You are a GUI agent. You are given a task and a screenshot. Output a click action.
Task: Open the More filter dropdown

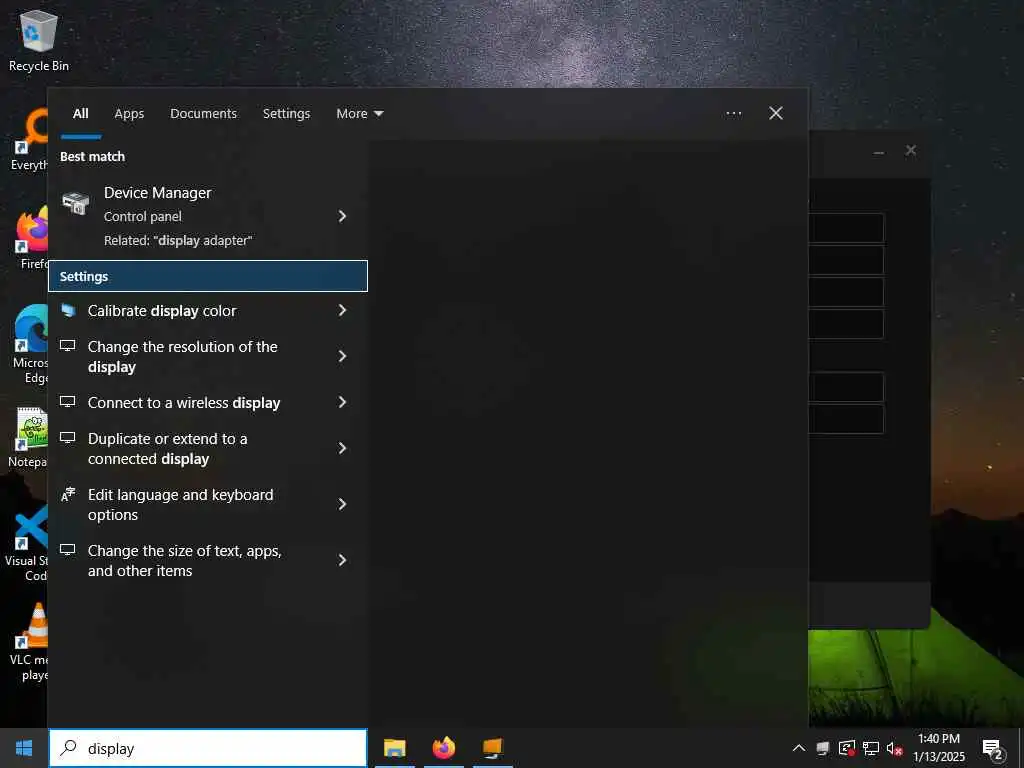pos(360,114)
